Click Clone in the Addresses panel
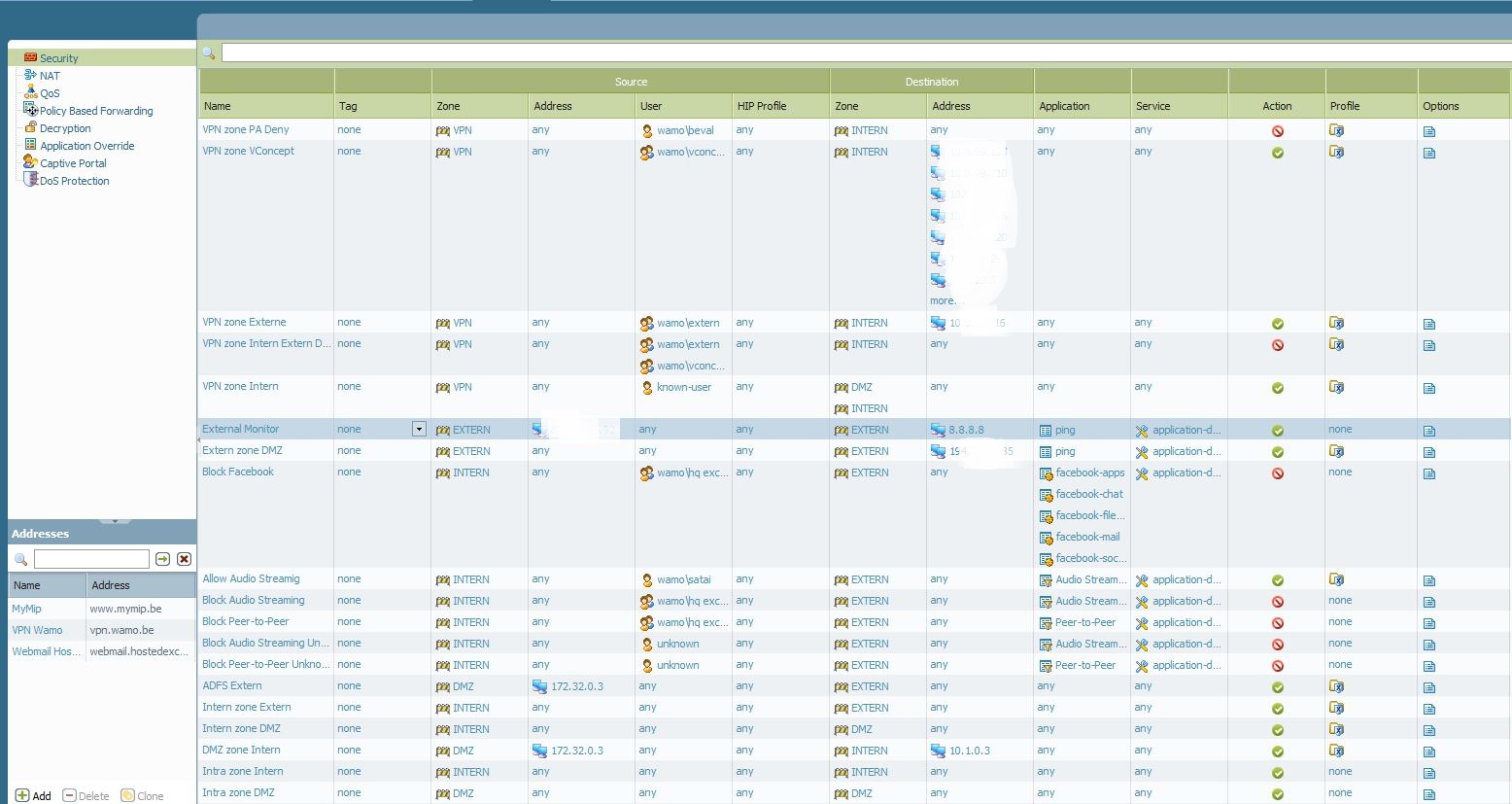Screen dimensions: 1512x804 142,795
